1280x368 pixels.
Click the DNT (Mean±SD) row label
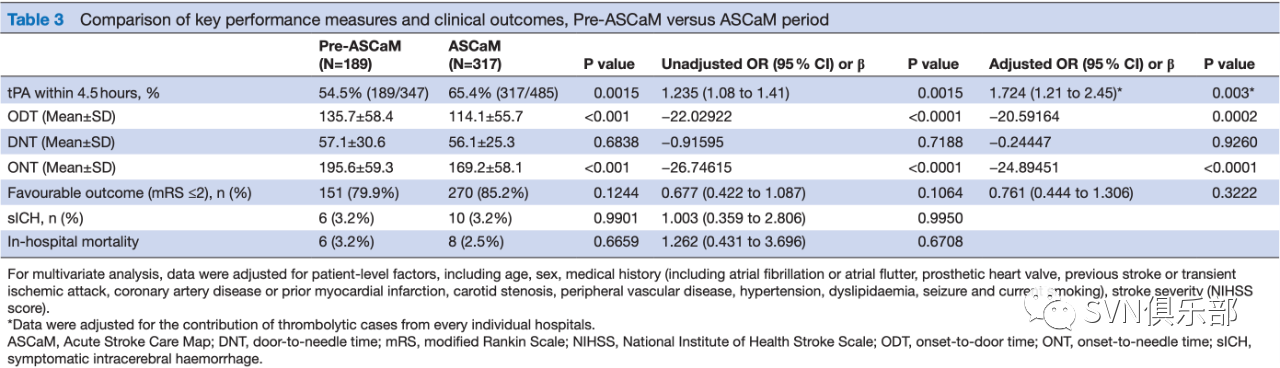[x=61, y=141]
